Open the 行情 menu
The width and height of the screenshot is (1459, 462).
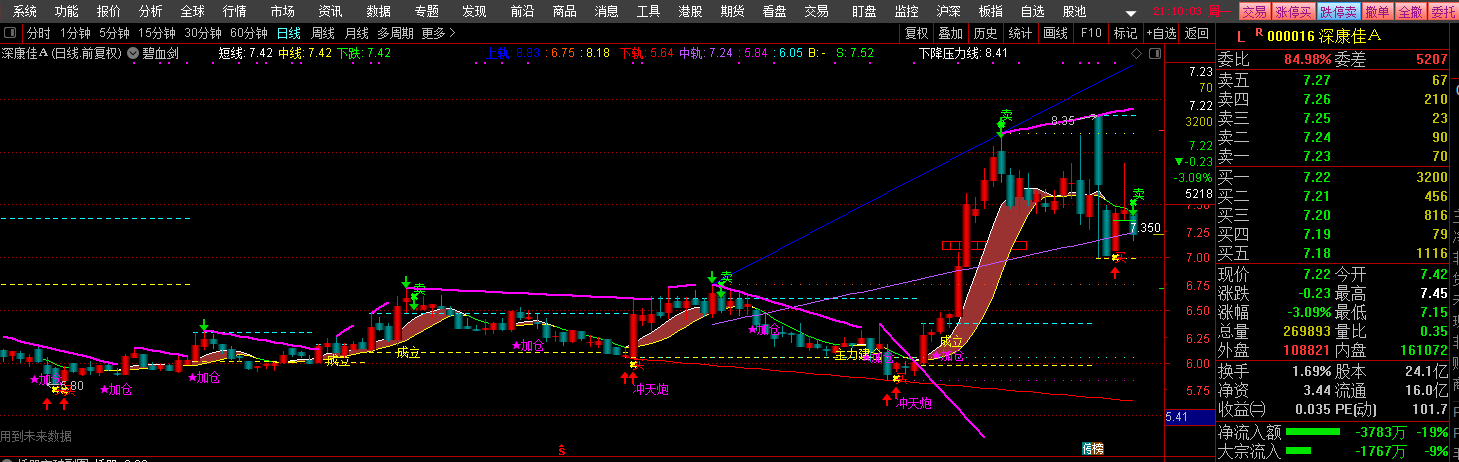pyautogui.click(x=235, y=12)
